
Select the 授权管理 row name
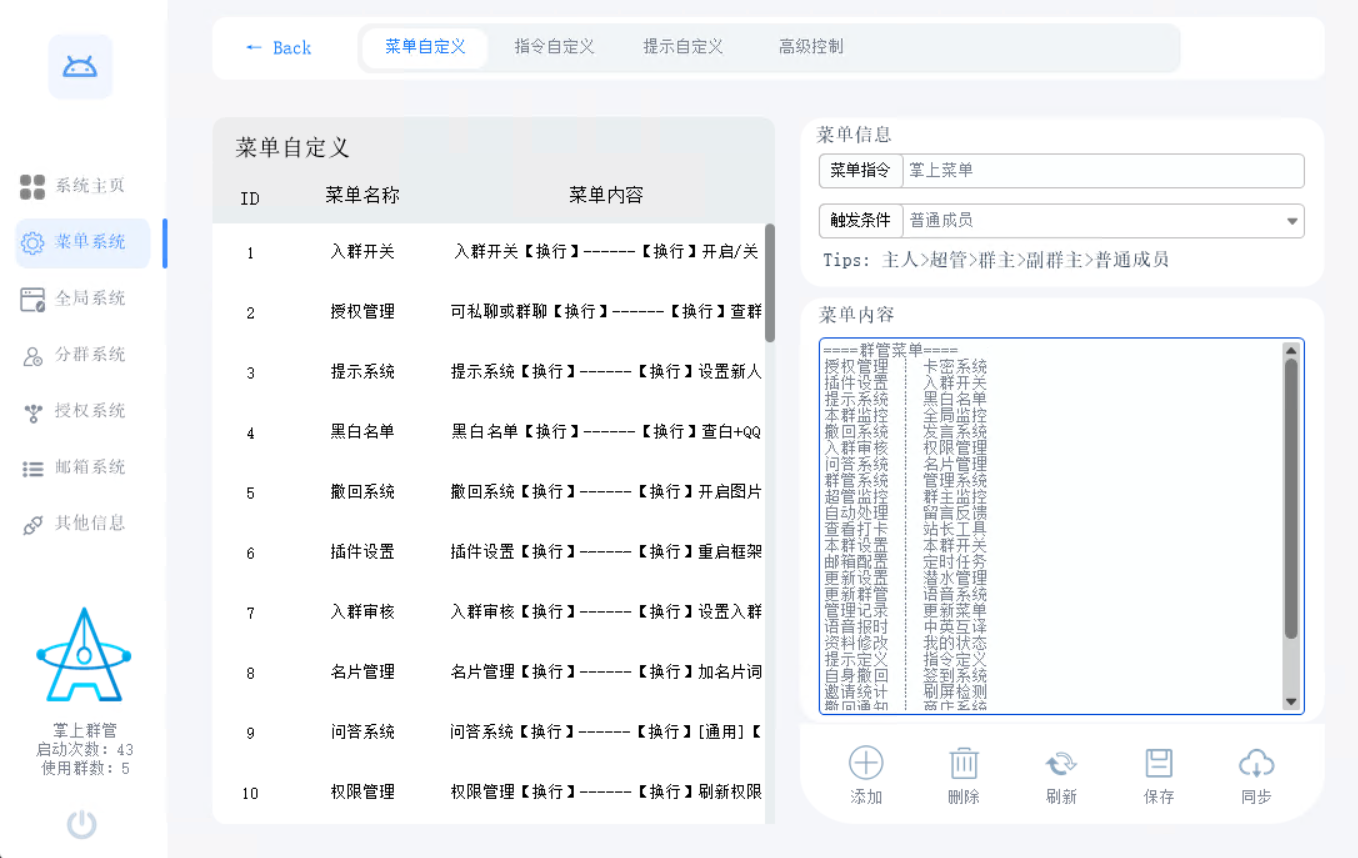(362, 312)
